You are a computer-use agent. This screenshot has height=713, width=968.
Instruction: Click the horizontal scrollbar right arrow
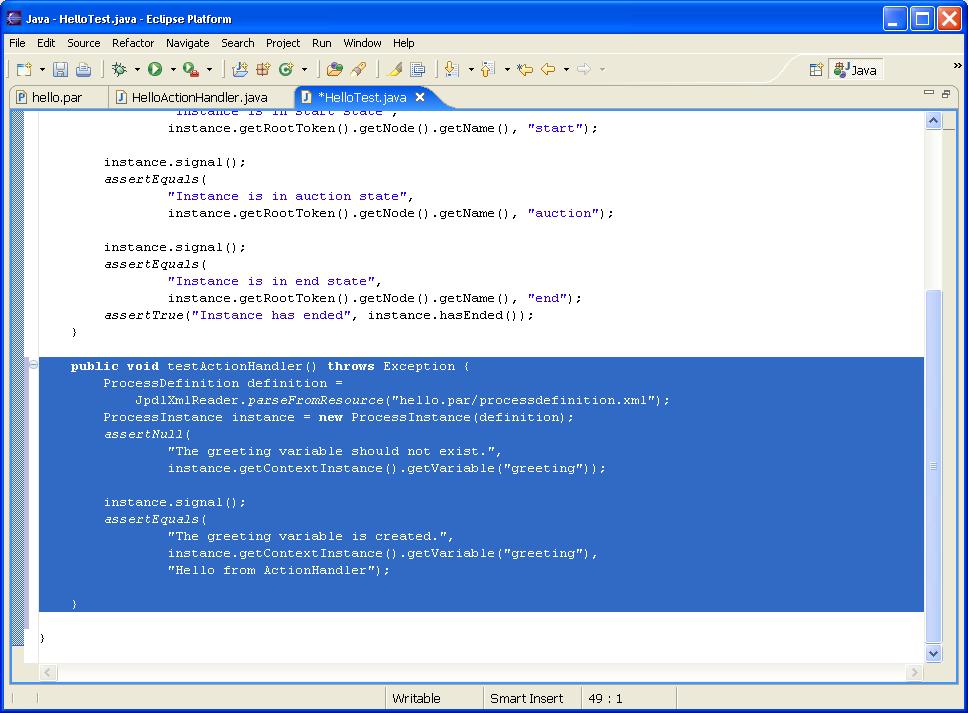click(915, 672)
